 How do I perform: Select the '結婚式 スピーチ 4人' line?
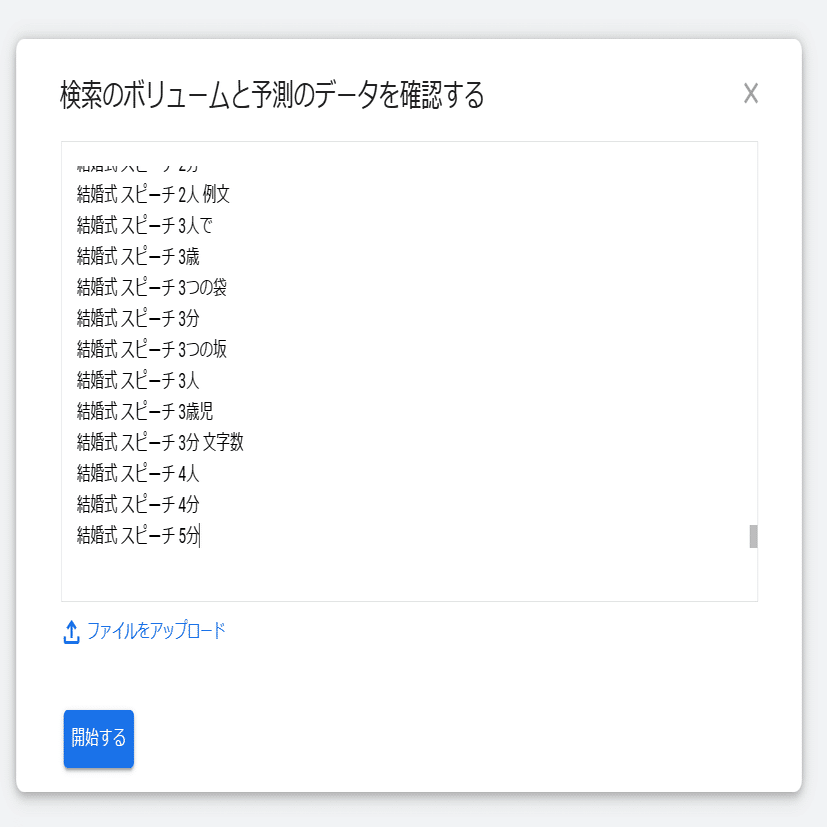[x=139, y=474]
